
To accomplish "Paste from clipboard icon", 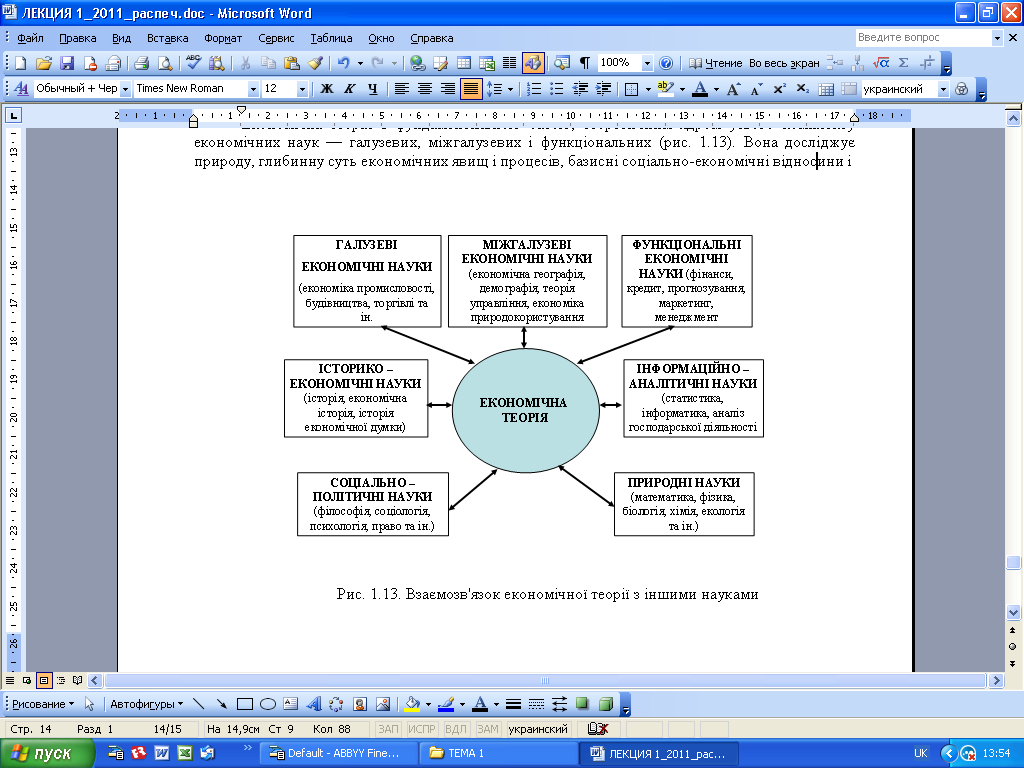I will [292, 63].
